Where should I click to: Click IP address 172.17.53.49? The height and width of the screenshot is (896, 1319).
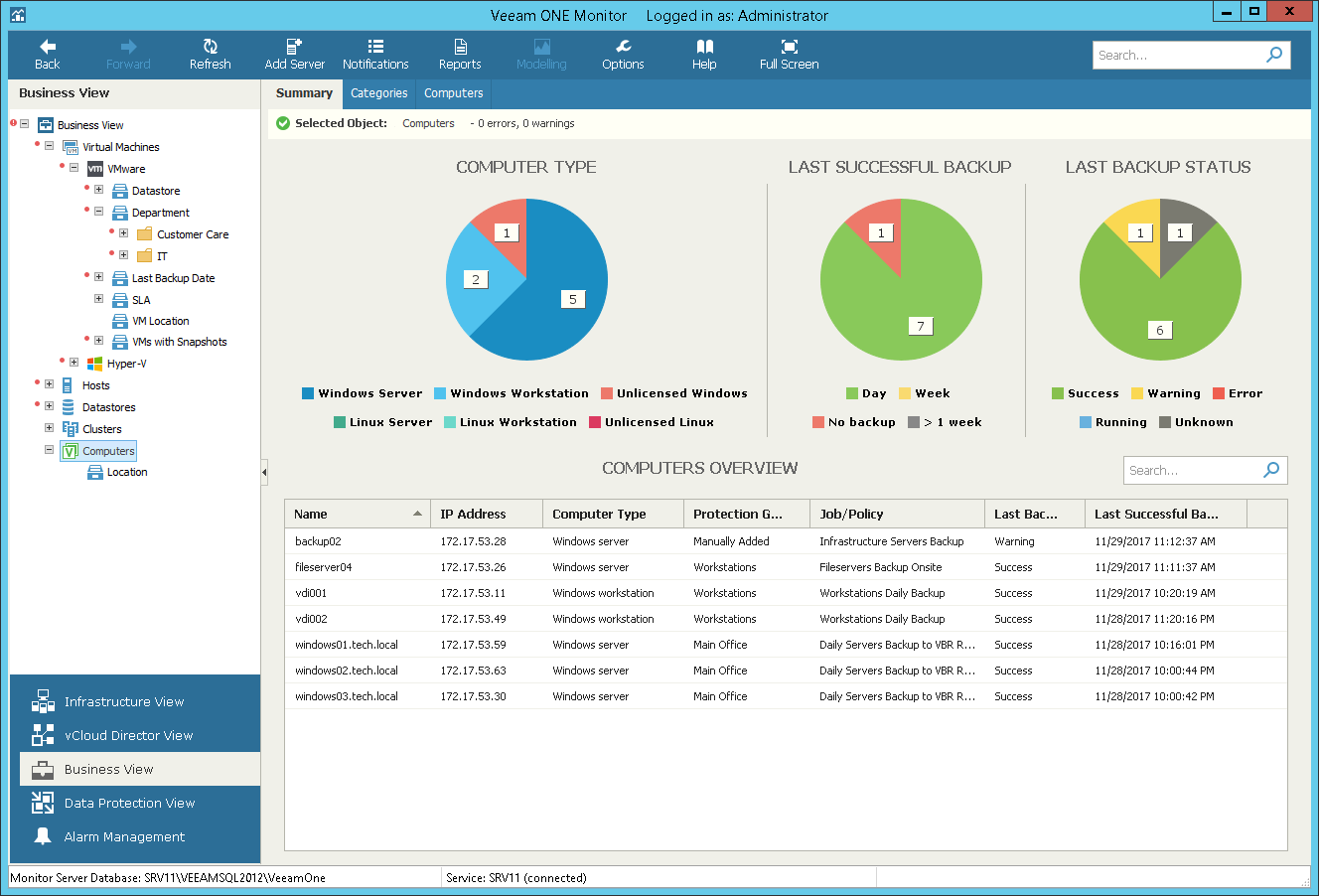[x=473, y=619]
